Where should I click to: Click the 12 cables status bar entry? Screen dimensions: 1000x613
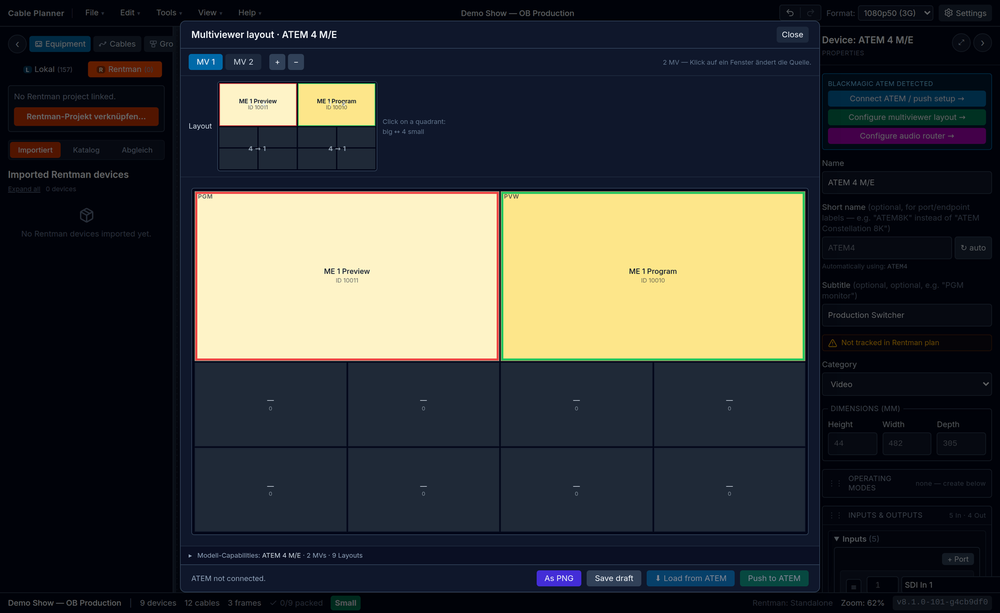coord(202,603)
